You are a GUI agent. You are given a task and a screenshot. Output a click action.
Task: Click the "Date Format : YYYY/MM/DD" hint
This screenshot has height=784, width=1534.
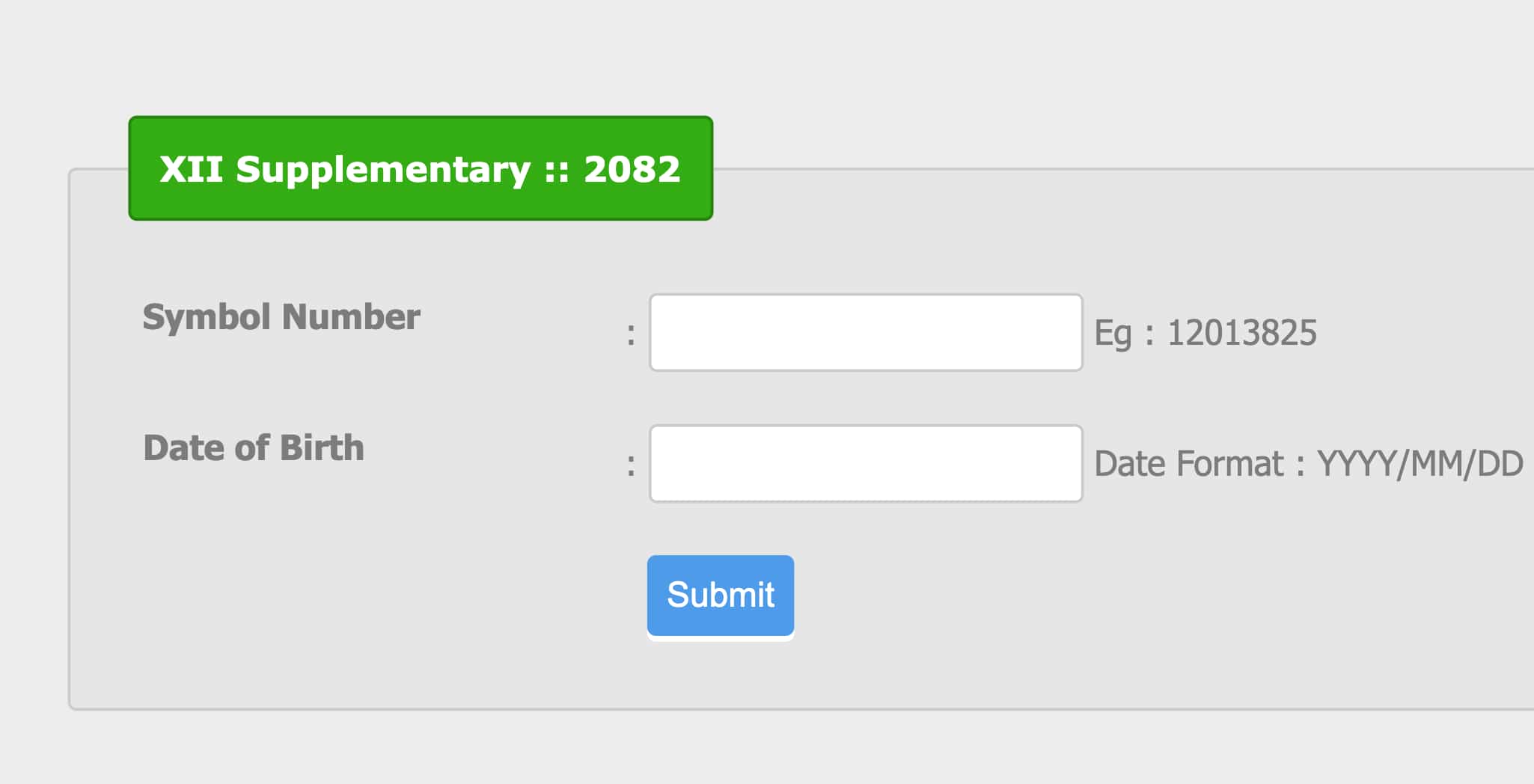[x=1308, y=464]
